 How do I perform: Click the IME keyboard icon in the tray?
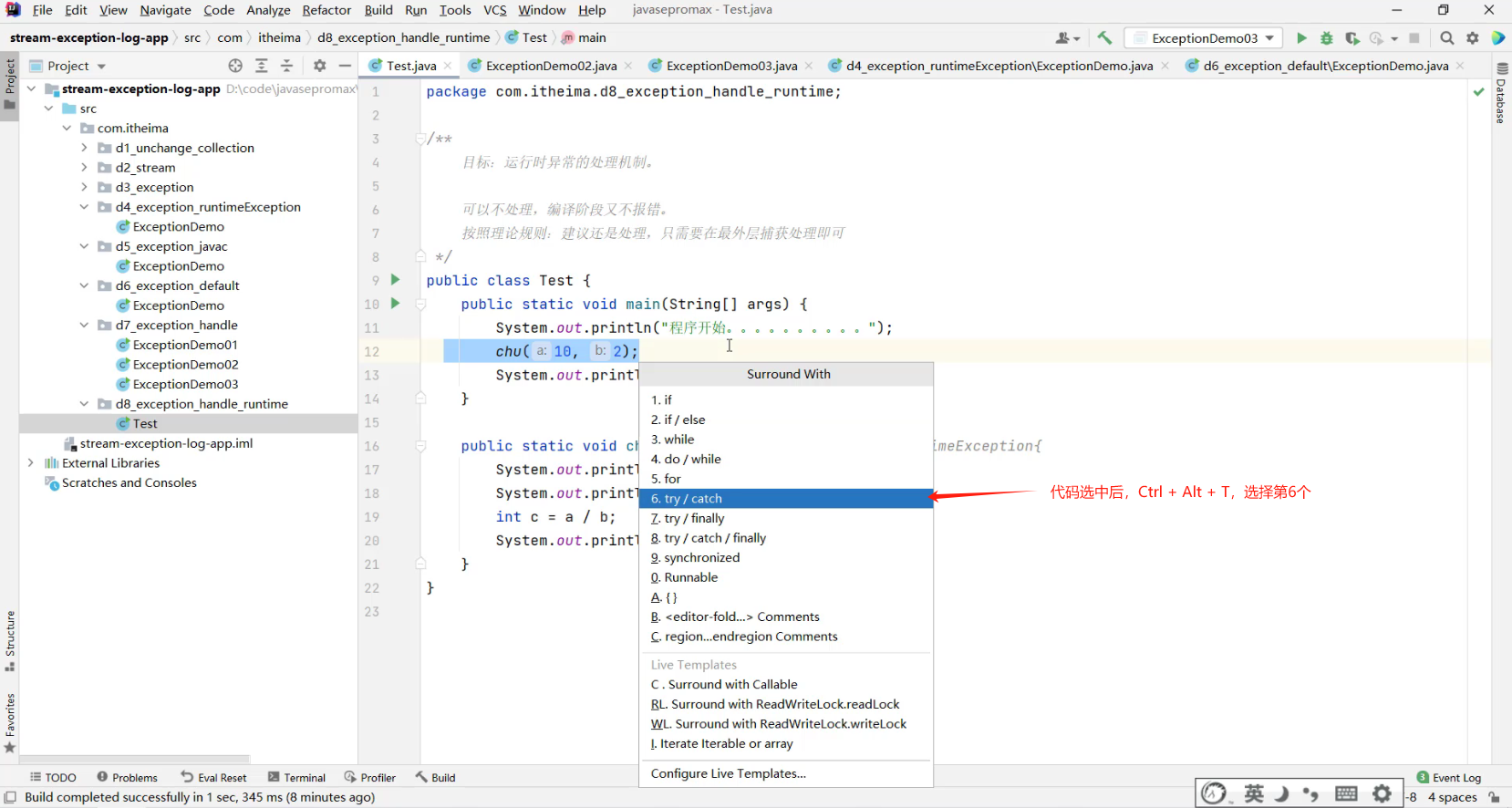pos(1346,793)
